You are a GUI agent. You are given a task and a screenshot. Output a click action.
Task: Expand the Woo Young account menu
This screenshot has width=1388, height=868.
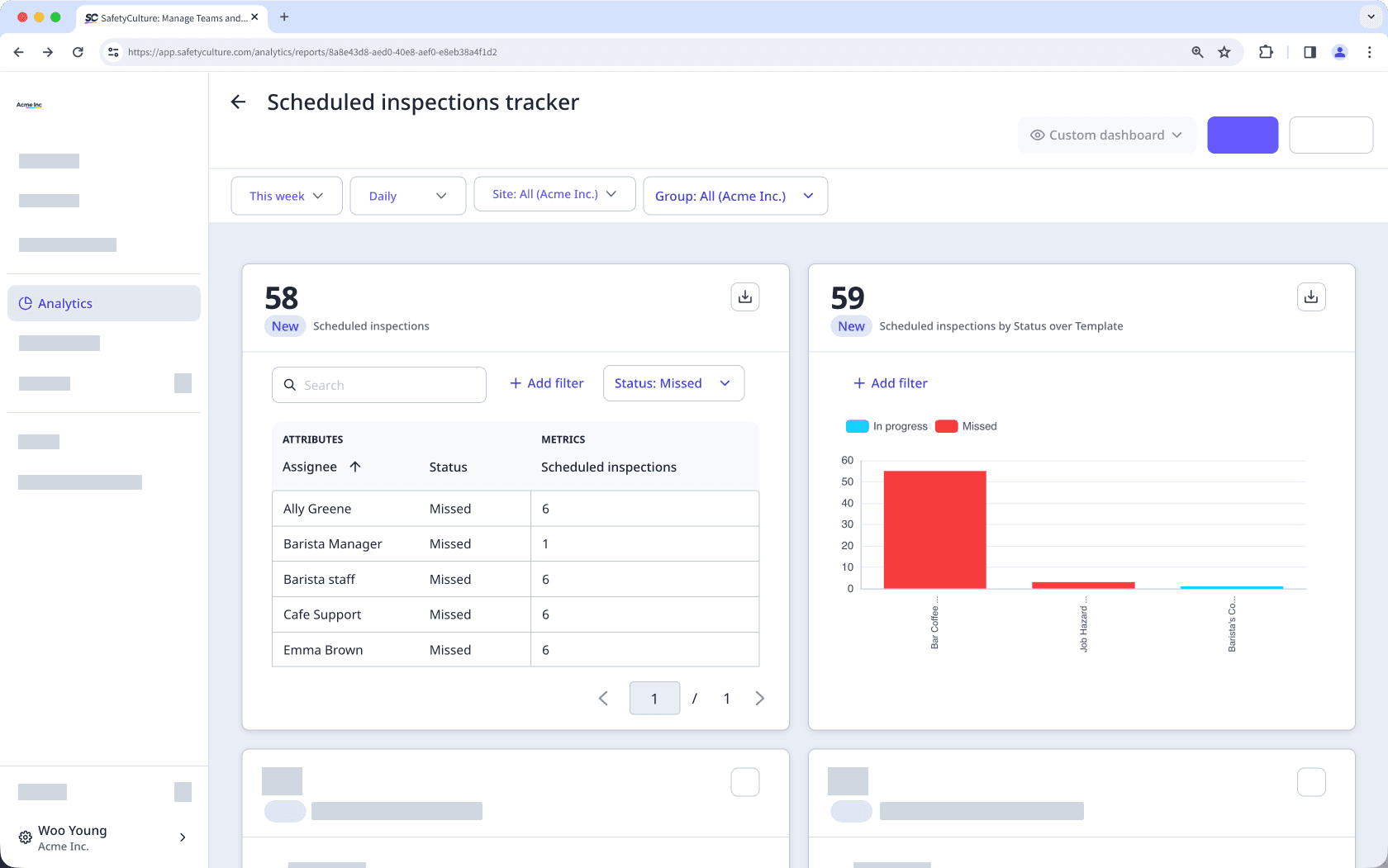point(183,837)
